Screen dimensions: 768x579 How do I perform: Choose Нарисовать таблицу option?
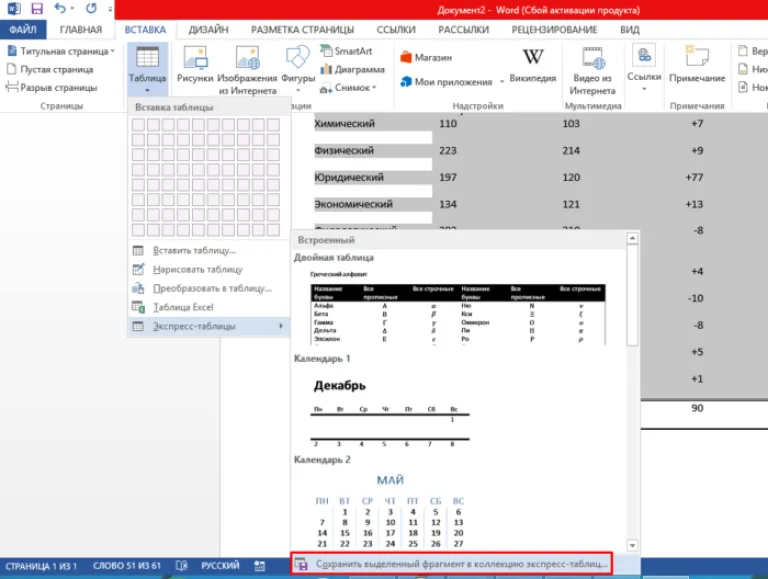pyautogui.click(x=209, y=269)
